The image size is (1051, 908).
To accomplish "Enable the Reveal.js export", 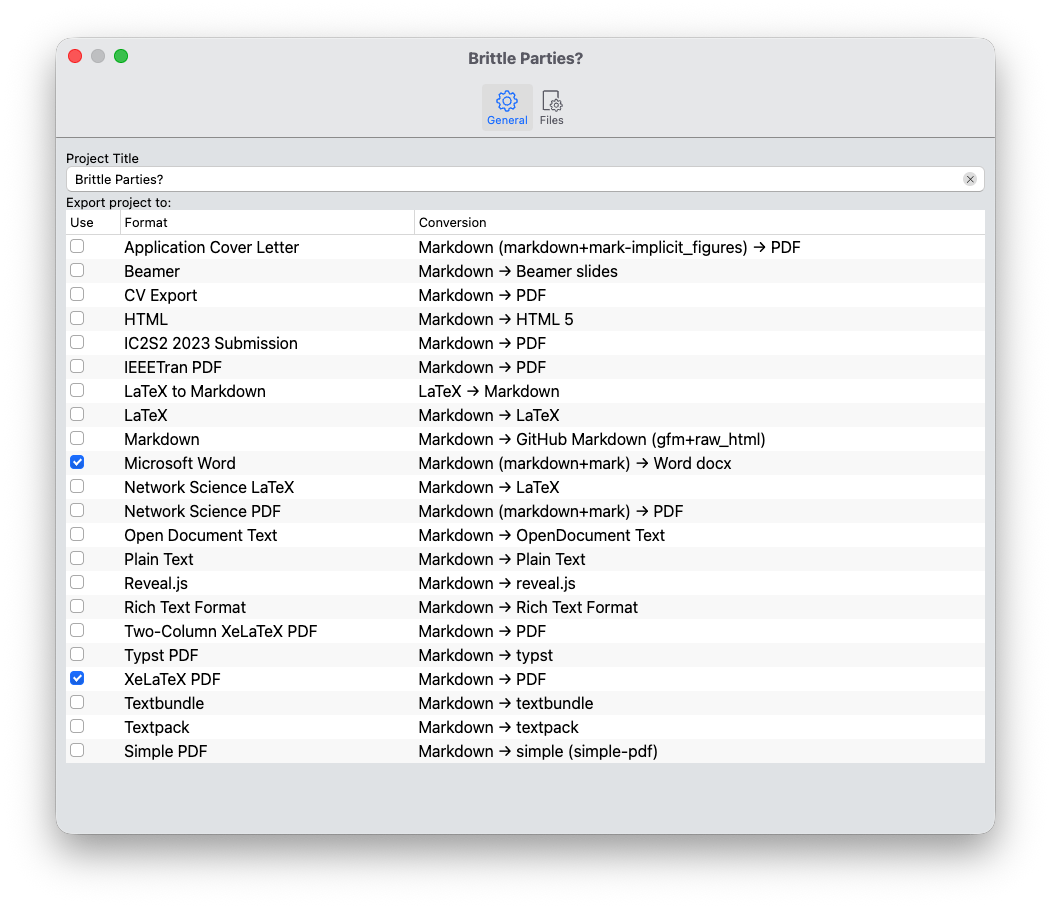I will click(x=77, y=582).
